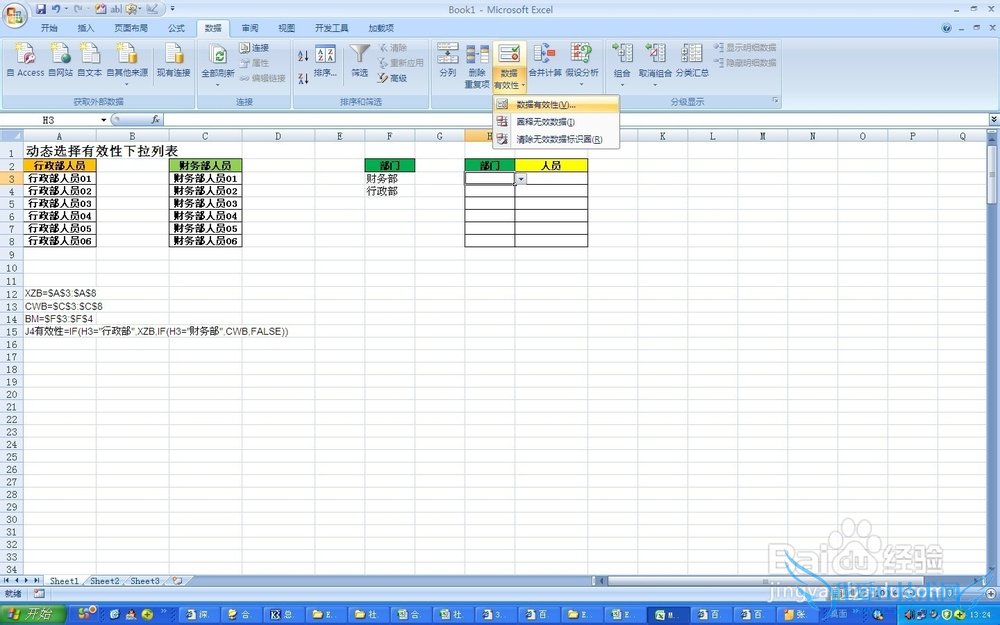Click the Office button logo

(x=14, y=14)
